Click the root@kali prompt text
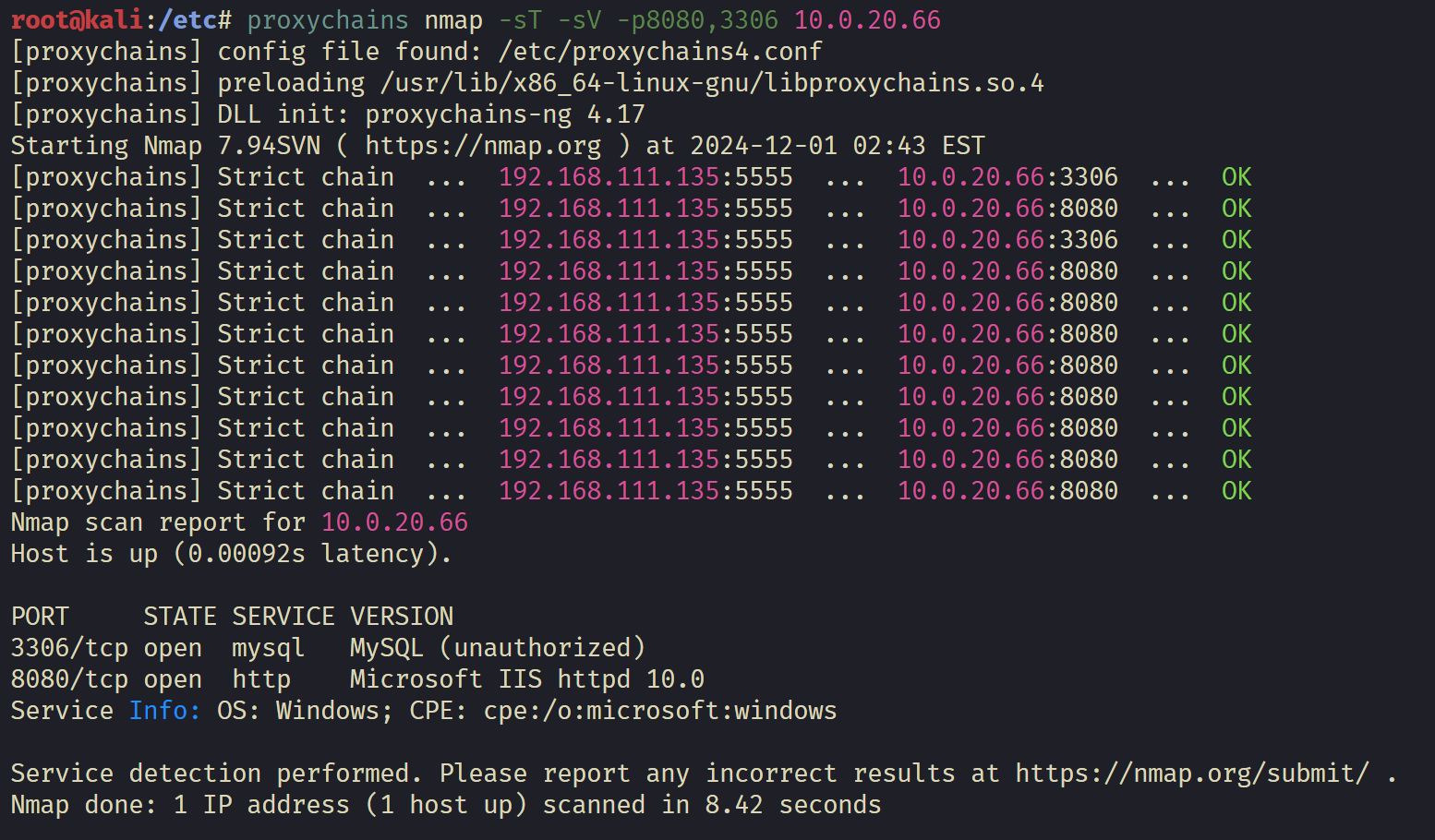 [77, 20]
